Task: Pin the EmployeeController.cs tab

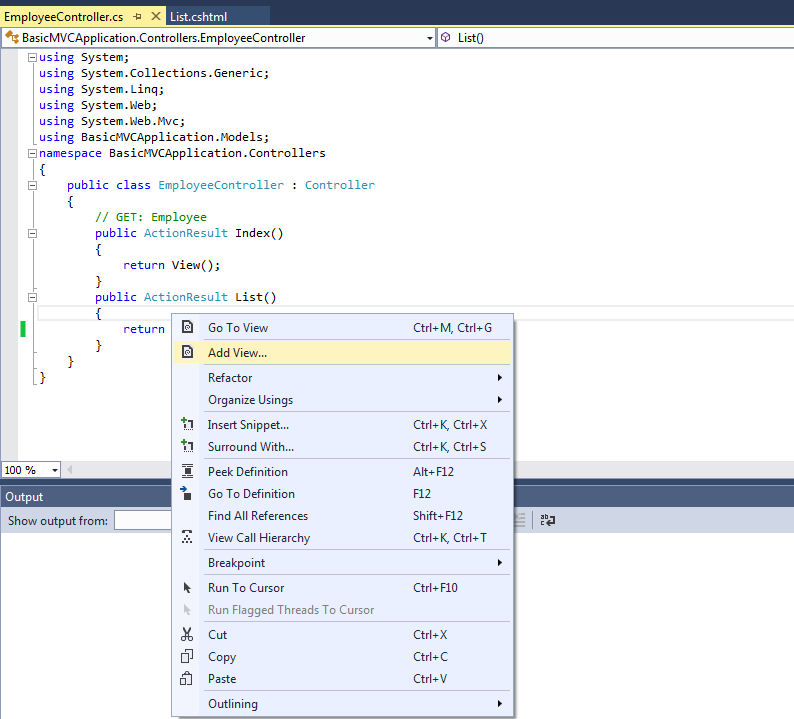Action: tap(137, 17)
